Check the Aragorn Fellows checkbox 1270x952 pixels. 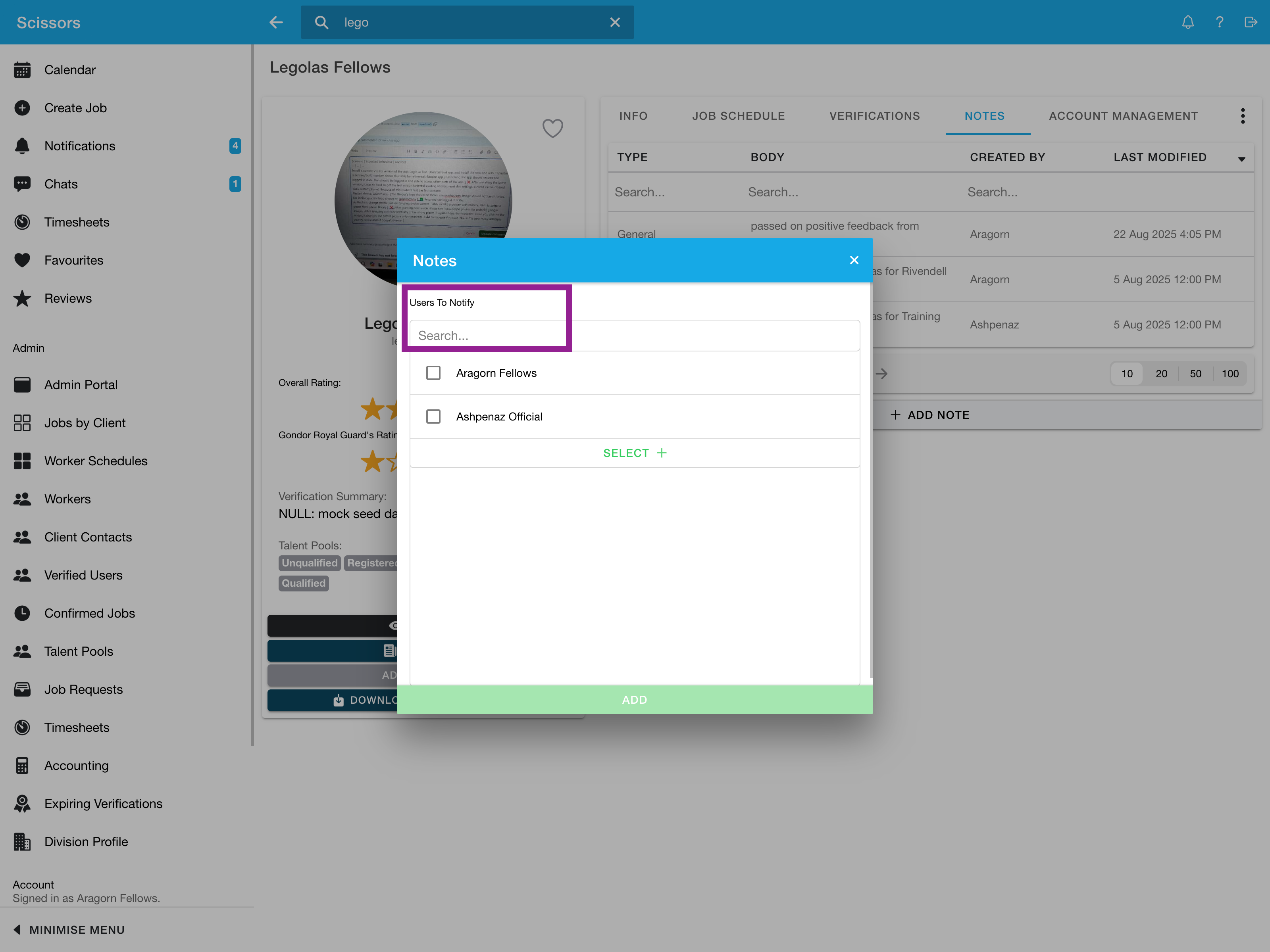click(x=433, y=373)
